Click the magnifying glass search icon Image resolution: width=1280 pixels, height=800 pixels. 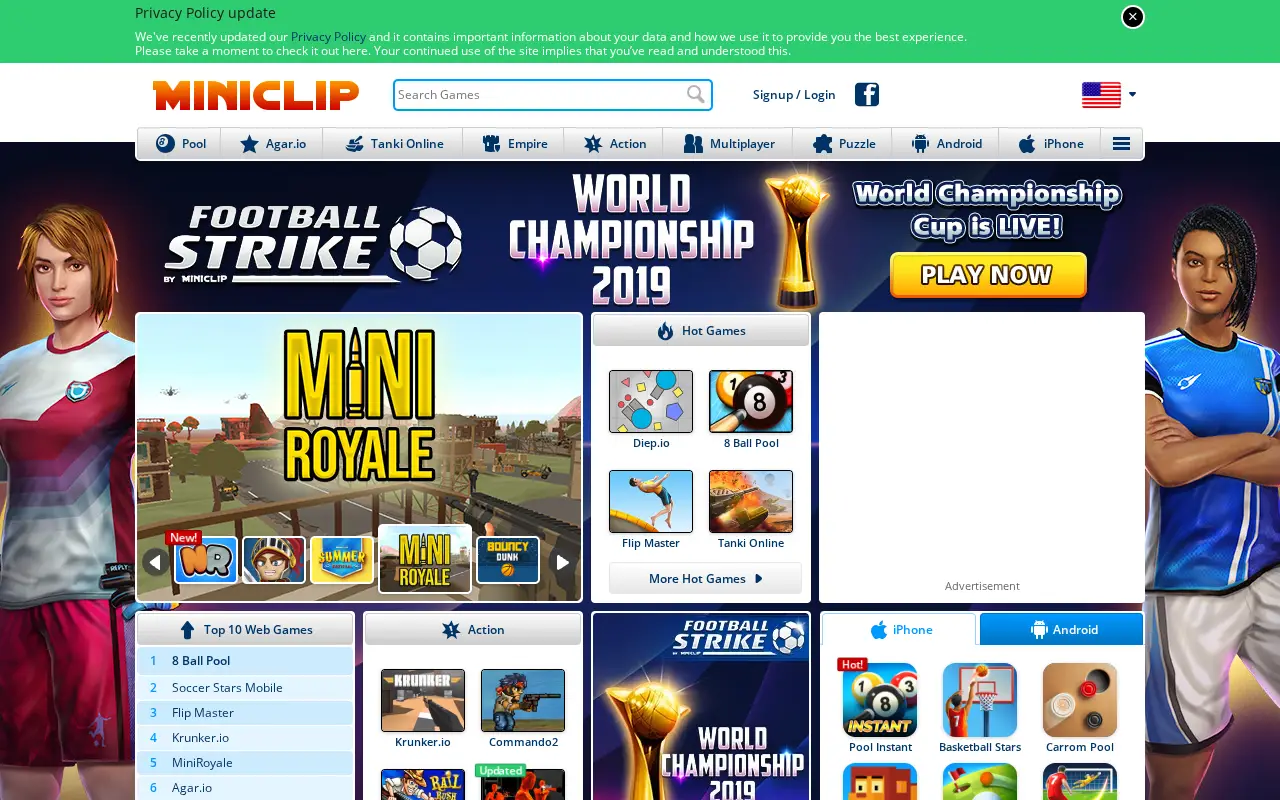click(697, 95)
